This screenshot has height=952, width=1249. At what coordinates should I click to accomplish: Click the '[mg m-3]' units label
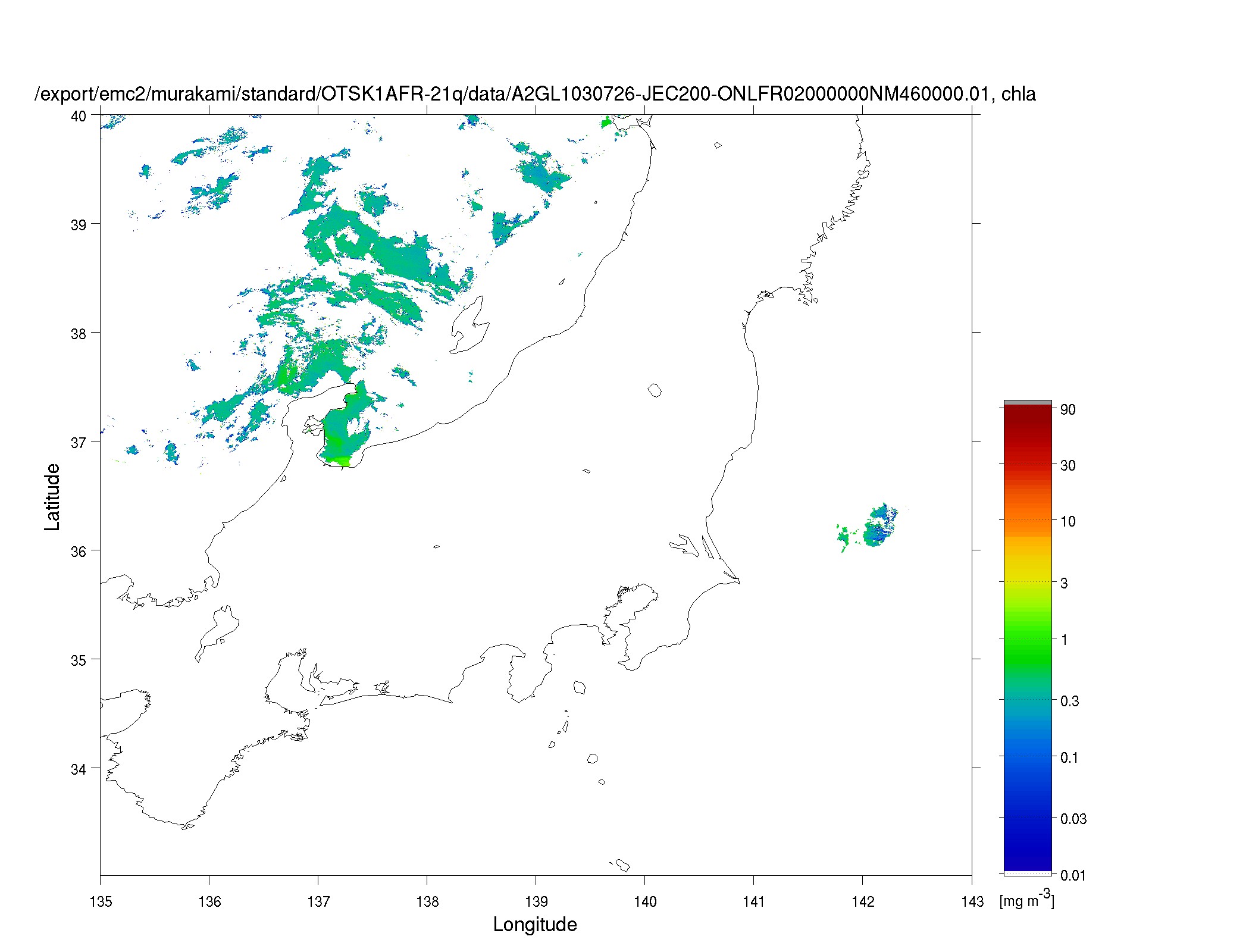point(1027,898)
